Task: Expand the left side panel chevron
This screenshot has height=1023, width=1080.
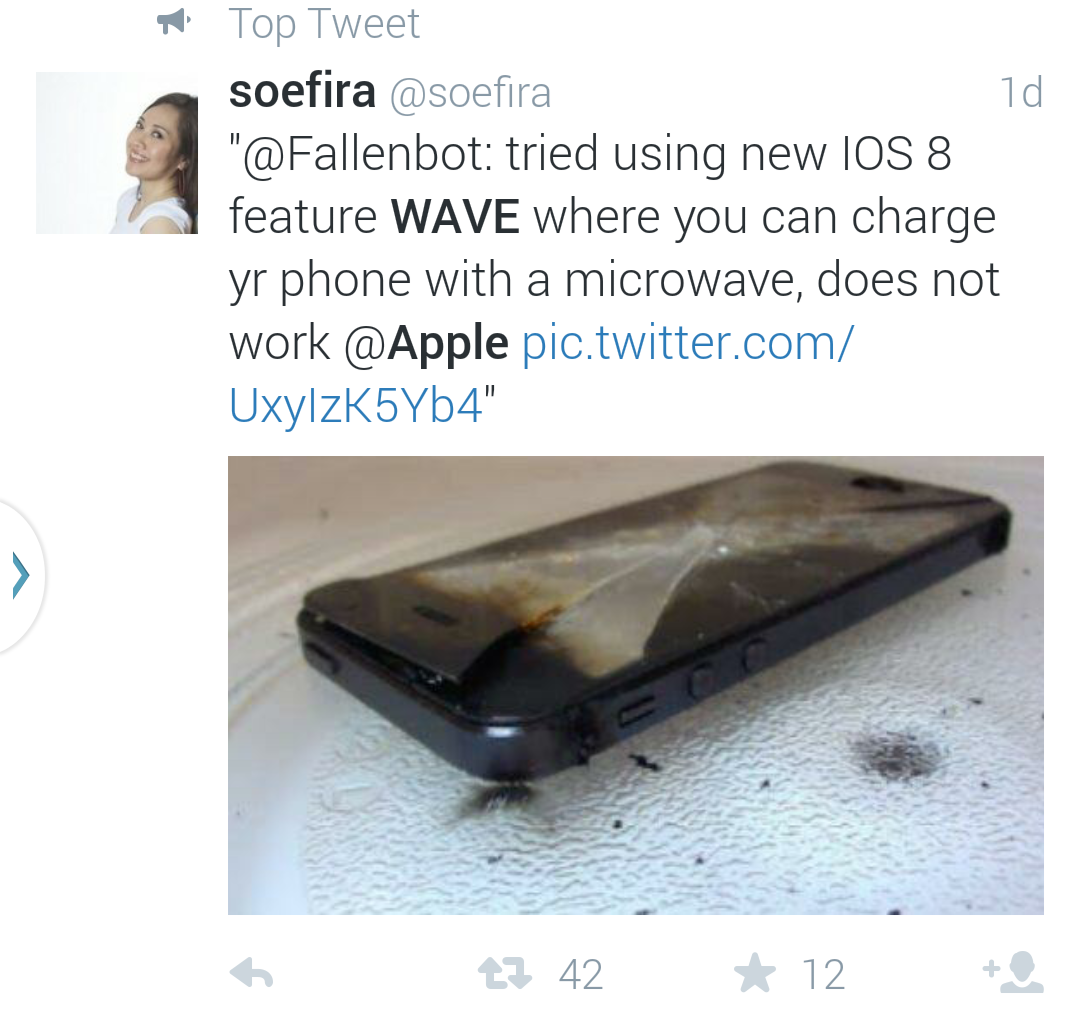Action: tap(18, 575)
